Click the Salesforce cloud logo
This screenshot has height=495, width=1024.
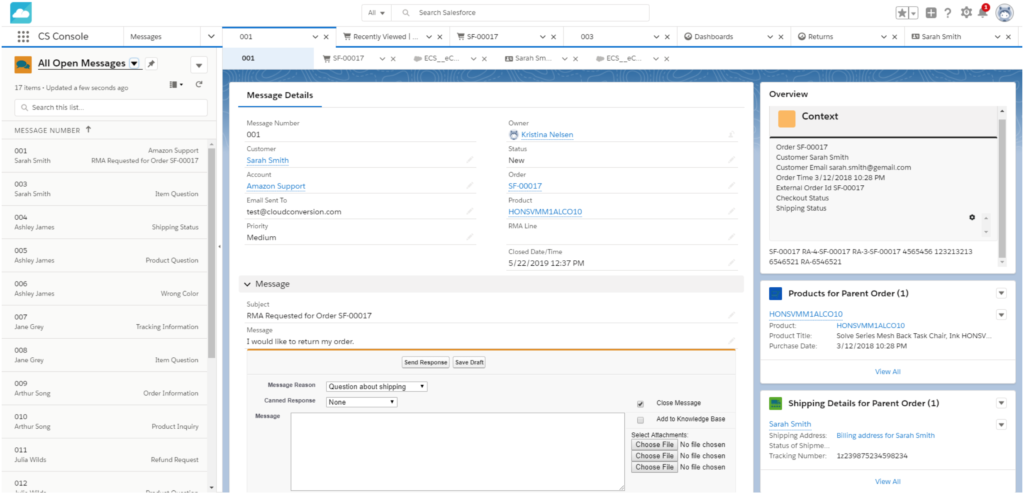(21, 12)
